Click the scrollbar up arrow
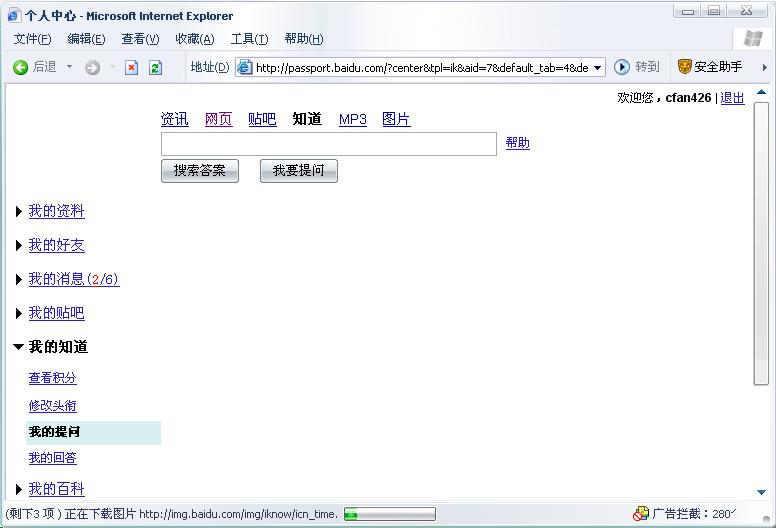 (x=761, y=92)
